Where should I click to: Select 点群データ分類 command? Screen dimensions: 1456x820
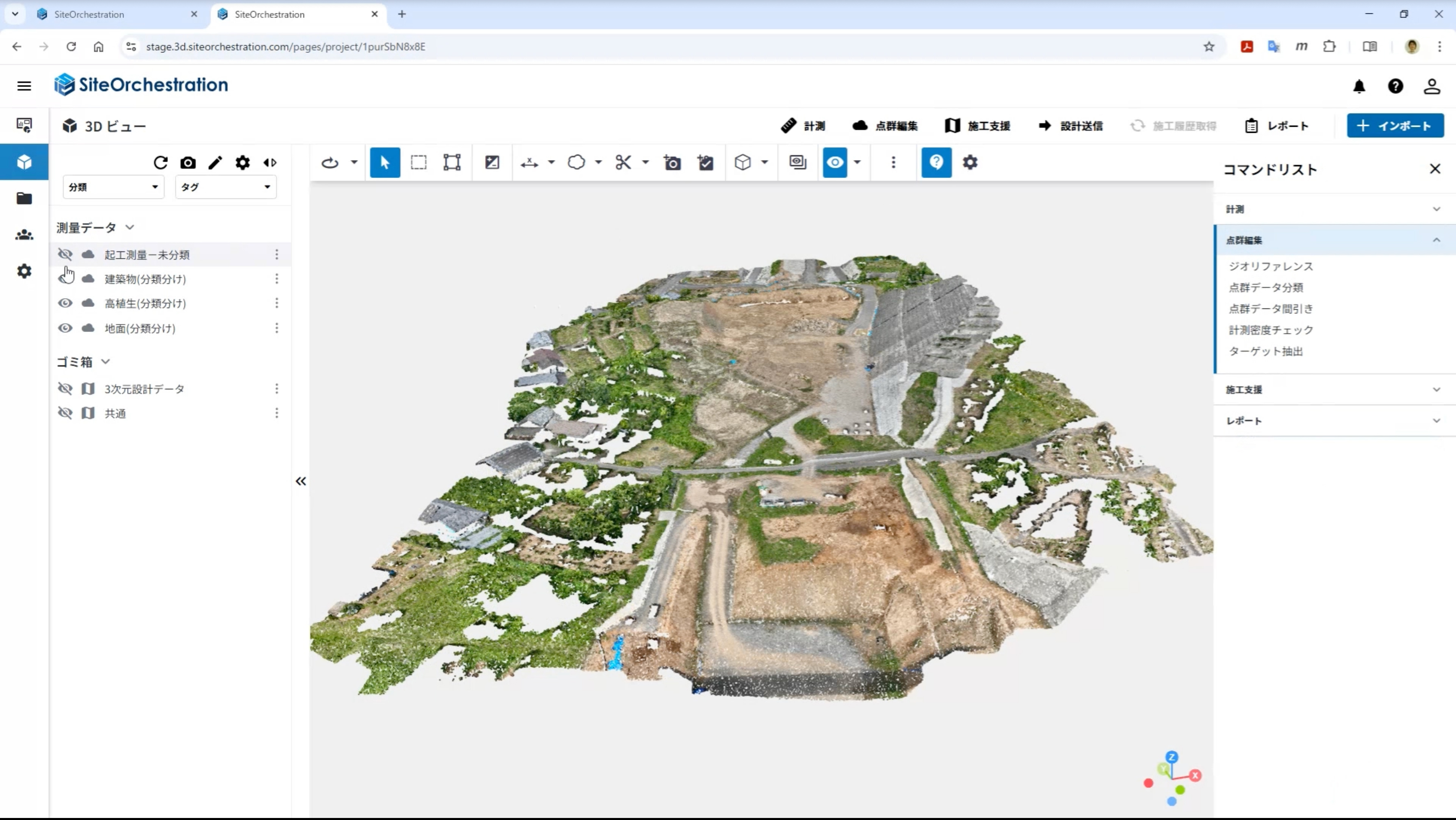1266,287
